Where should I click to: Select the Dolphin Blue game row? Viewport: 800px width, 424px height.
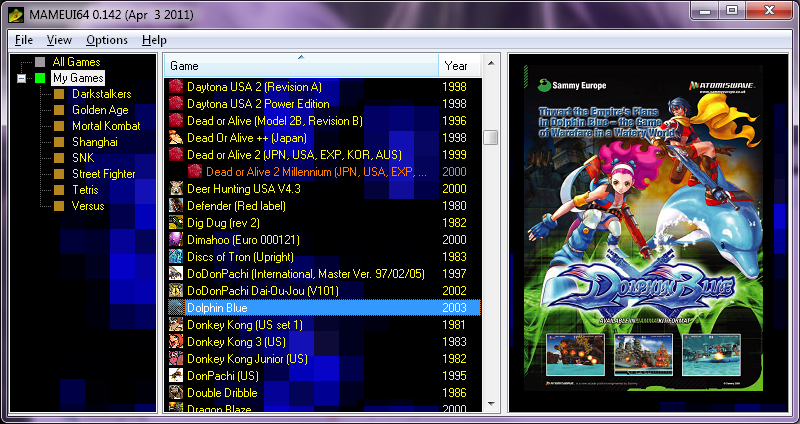tap(324, 308)
